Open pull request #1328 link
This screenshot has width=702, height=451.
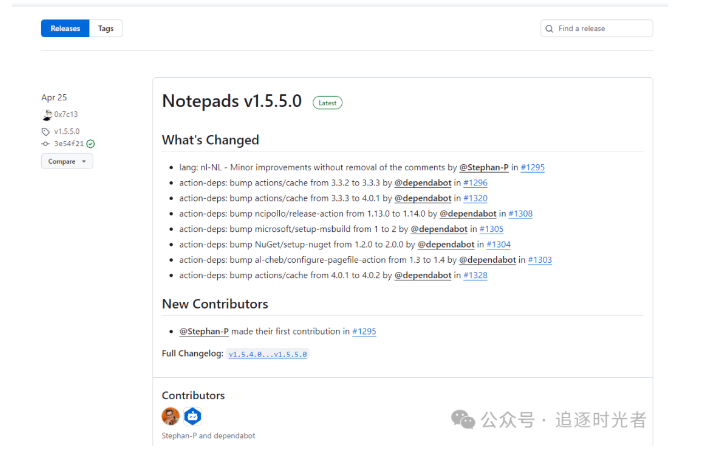[x=475, y=275]
